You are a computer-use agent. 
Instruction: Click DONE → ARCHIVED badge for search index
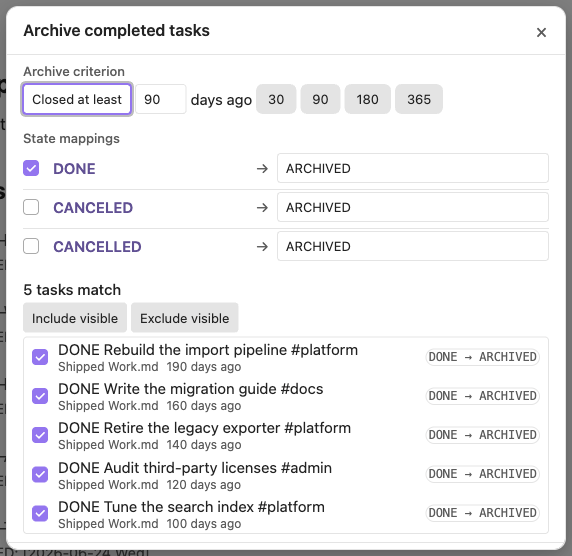tap(482, 513)
